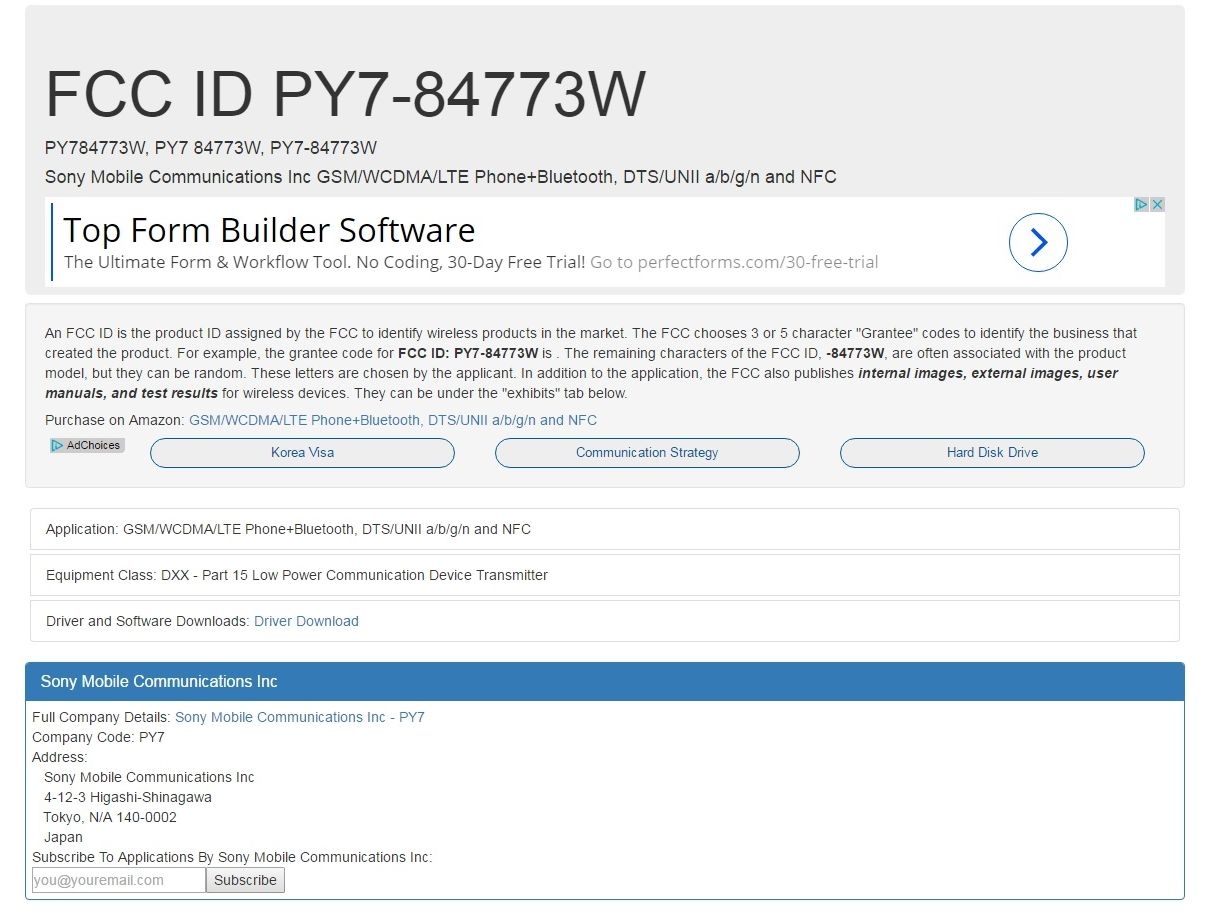1207x913 pixels.
Task: Select the Tokyo, N/A 140-0002 line
Action: 110,817
